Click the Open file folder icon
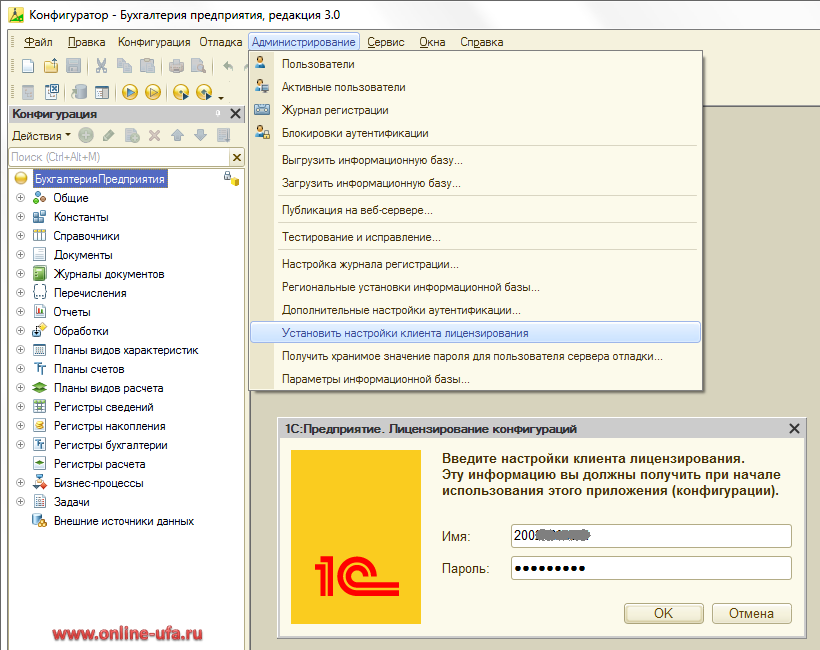This screenshot has width=820, height=650. tap(51, 66)
